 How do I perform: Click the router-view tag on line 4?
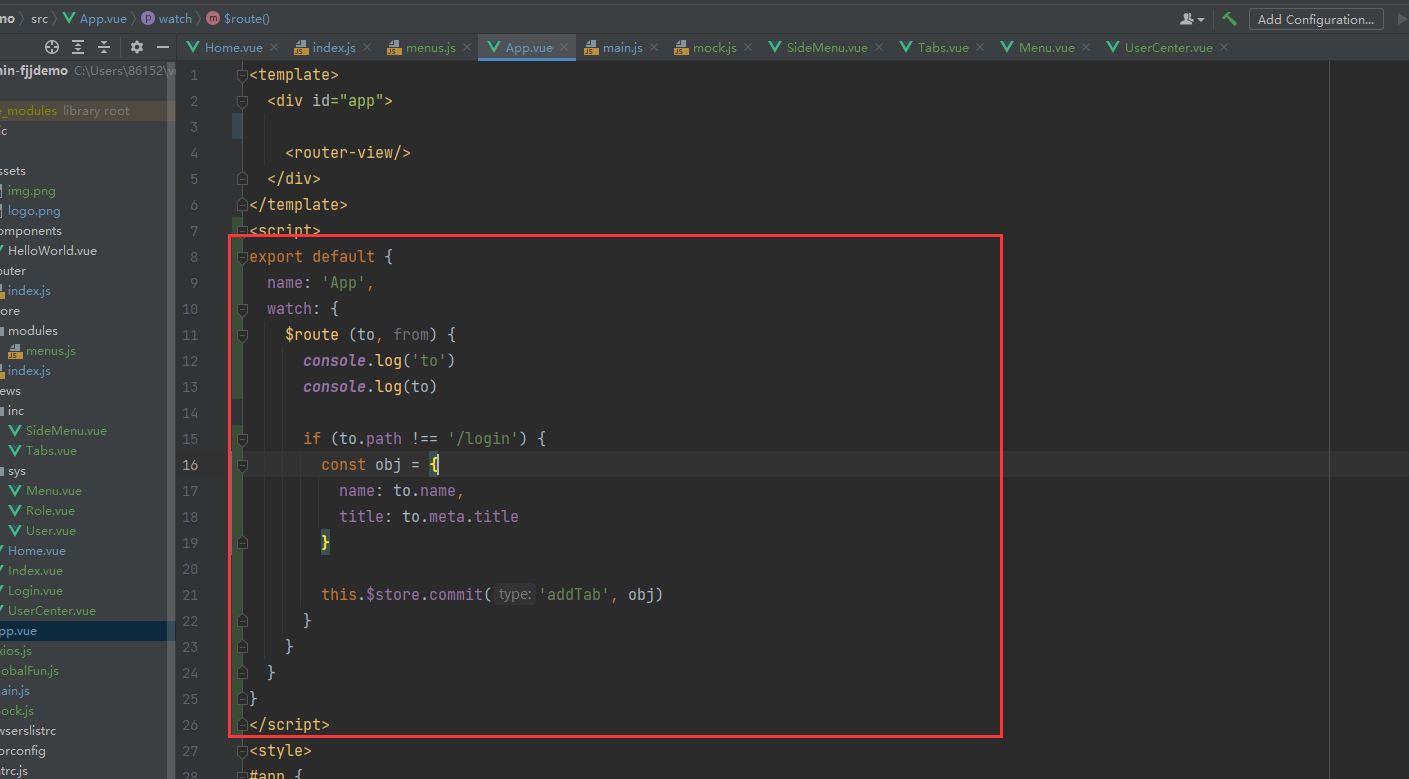[x=348, y=153]
